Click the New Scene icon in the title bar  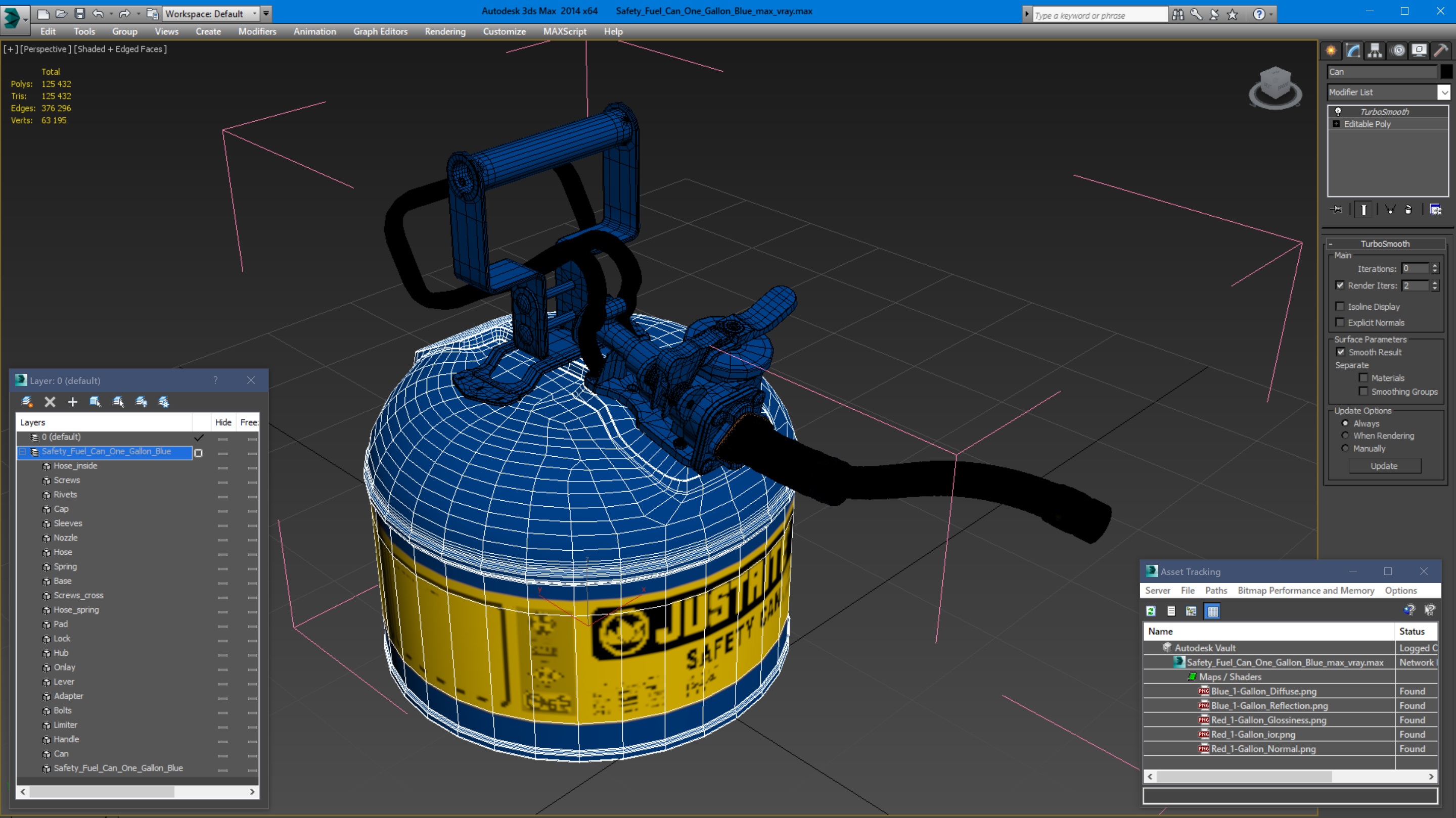pos(43,14)
